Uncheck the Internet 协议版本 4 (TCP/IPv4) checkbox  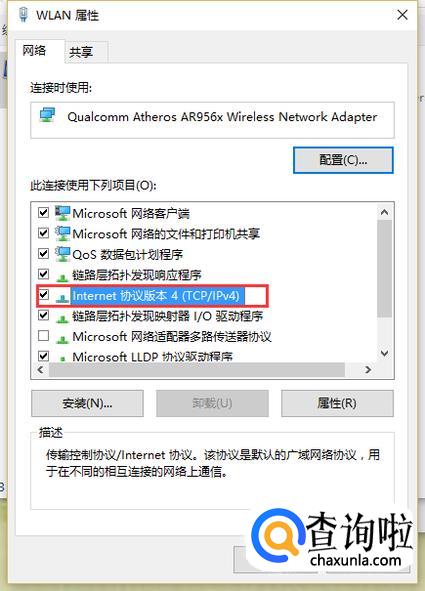pos(43,294)
